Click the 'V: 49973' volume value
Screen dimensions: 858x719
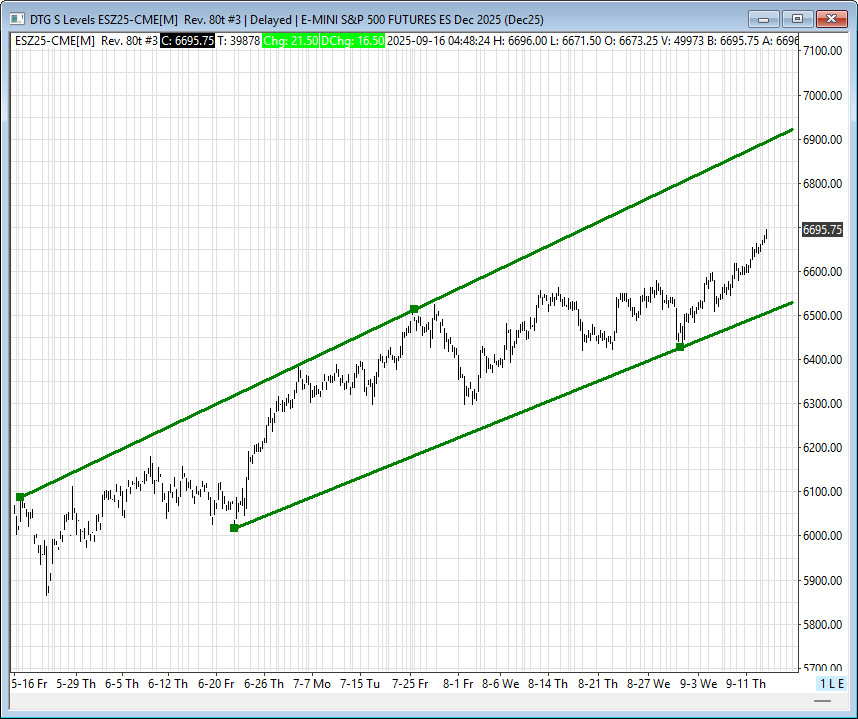pyautogui.click(x=683, y=41)
